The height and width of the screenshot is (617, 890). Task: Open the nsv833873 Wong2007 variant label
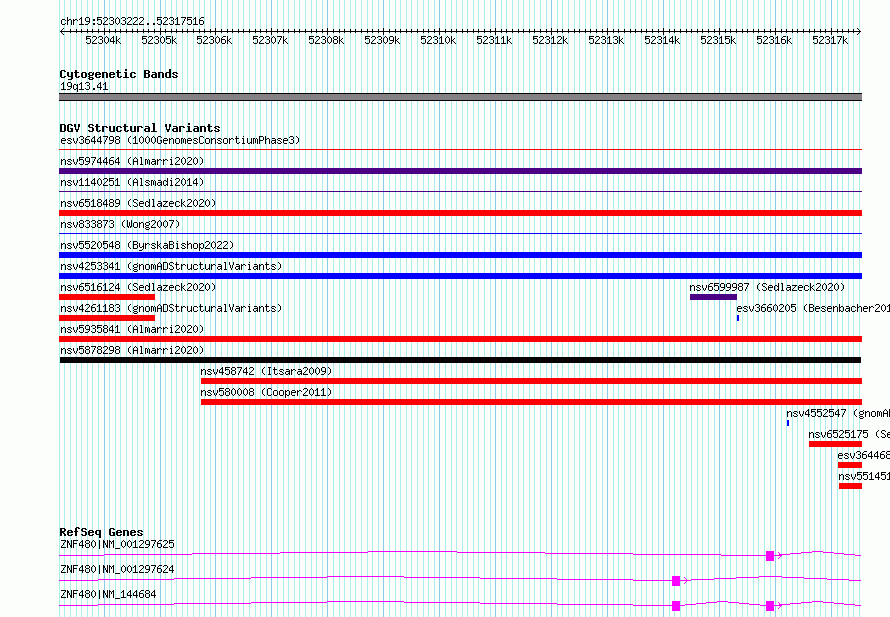tap(120, 224)
